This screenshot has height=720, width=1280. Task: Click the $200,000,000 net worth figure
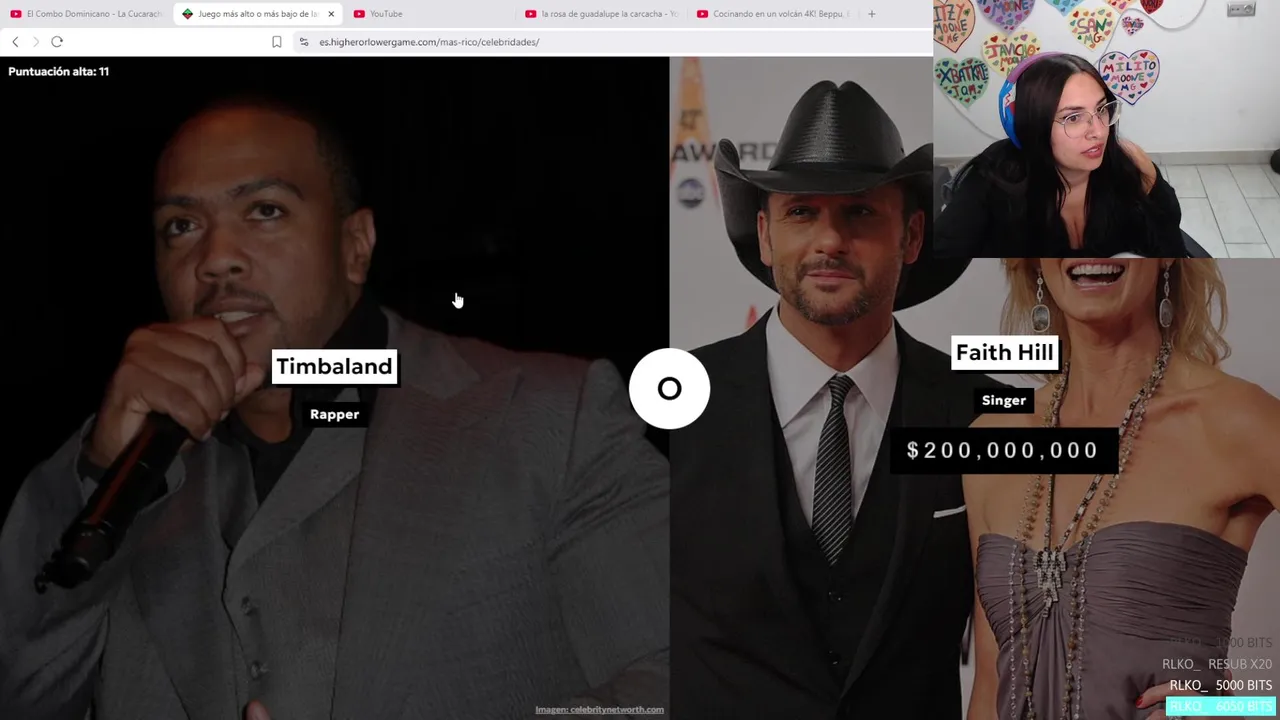click(1003, 450)
